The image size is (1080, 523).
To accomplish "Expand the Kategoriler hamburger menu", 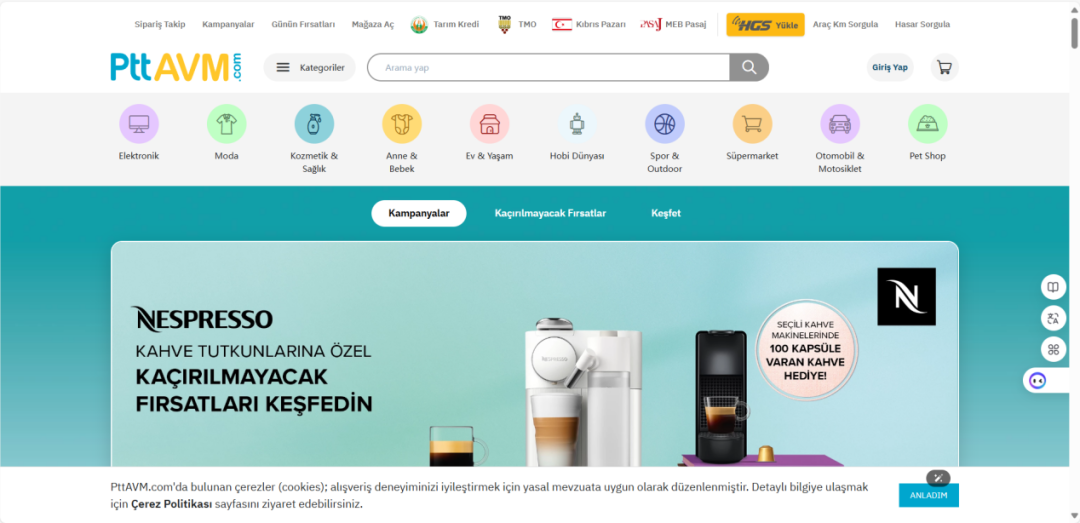I will click(x=310, y=68).
